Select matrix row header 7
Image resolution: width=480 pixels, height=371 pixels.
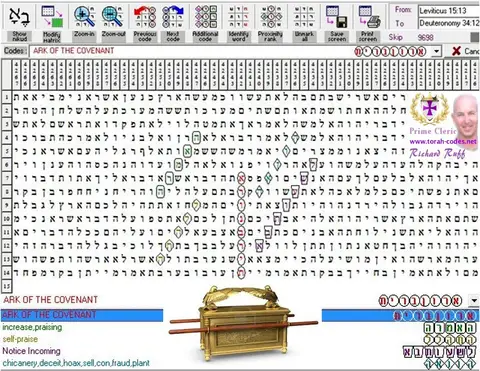(7, 178)
